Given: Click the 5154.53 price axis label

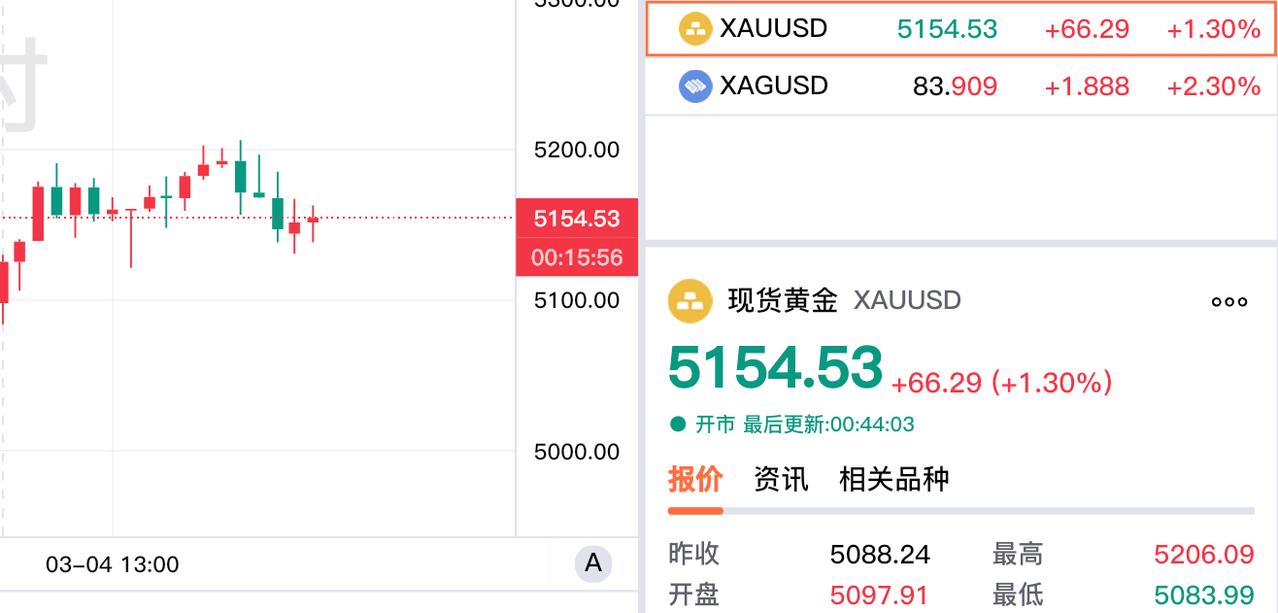Looking at the screenshot, I should [577, 218].
